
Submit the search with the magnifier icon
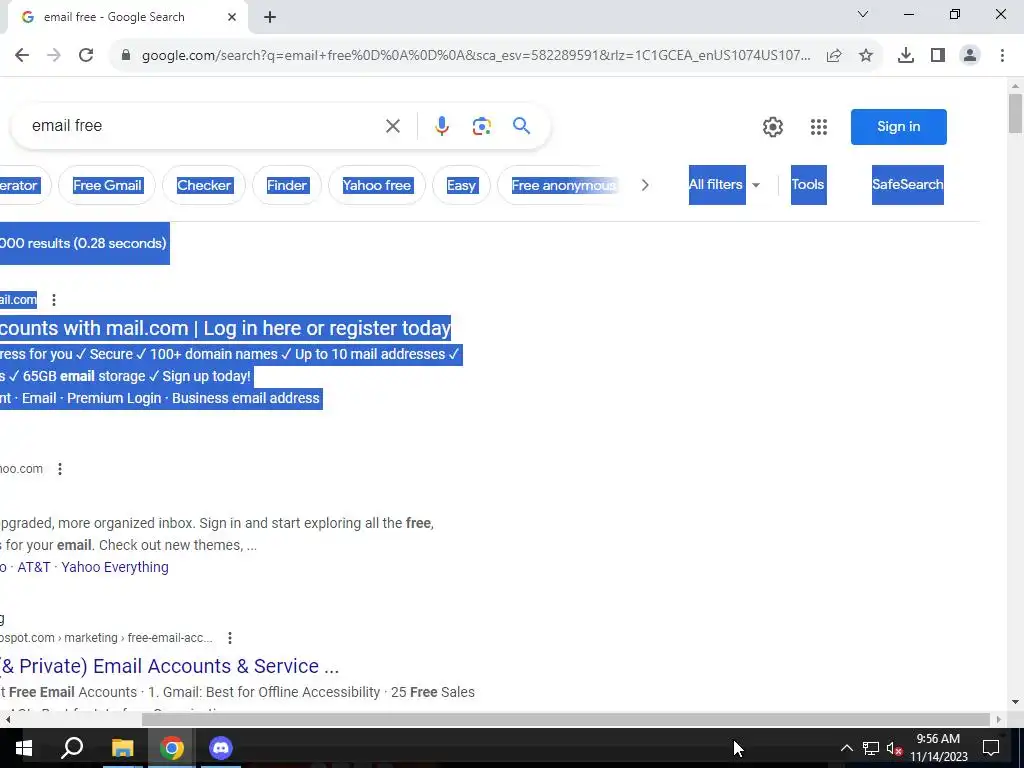(521, 125)
